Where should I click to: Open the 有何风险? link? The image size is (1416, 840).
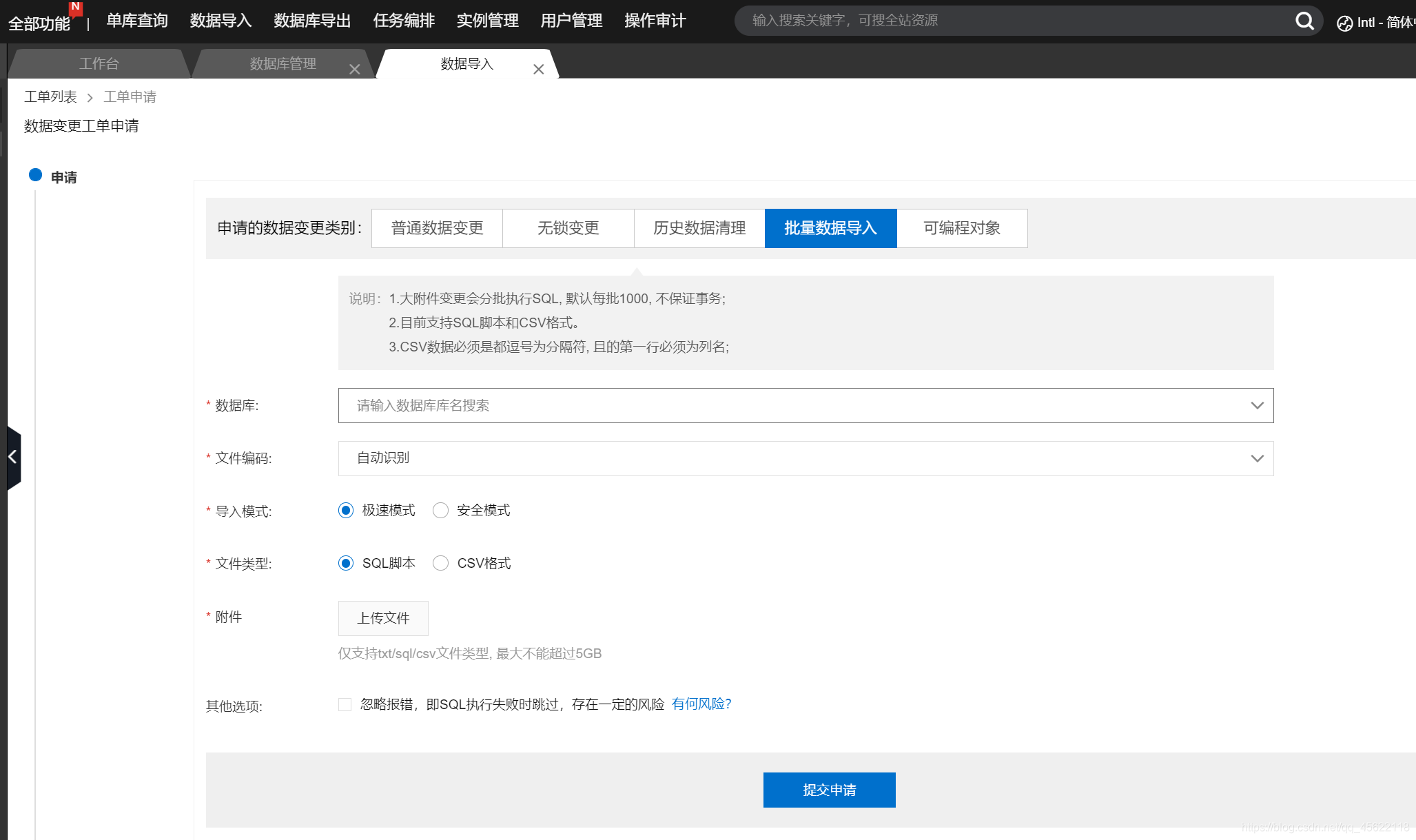tap(701, 704)
